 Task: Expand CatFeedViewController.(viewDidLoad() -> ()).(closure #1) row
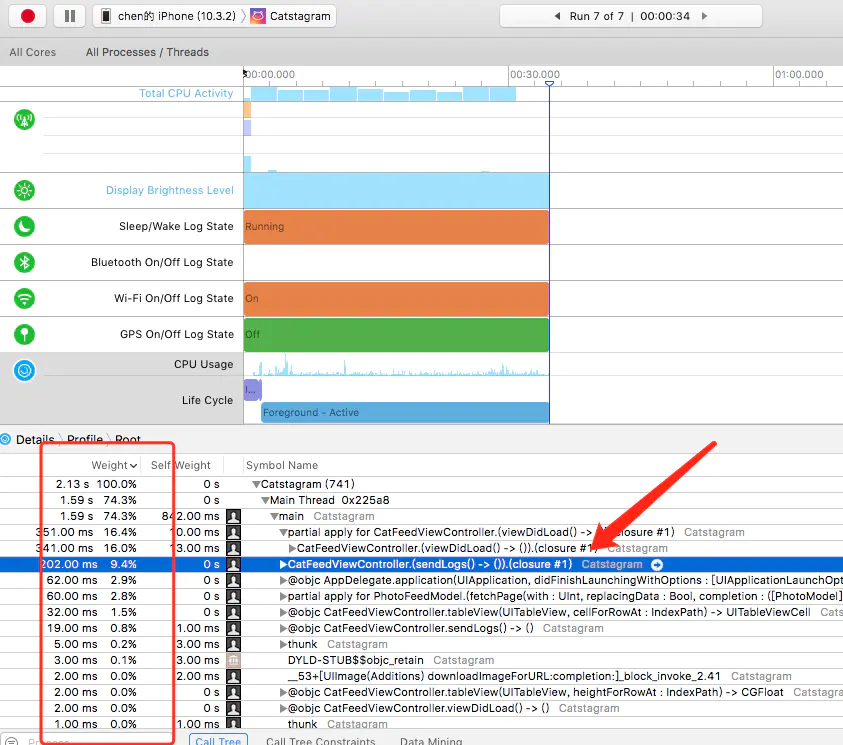(x=292, y=548)
